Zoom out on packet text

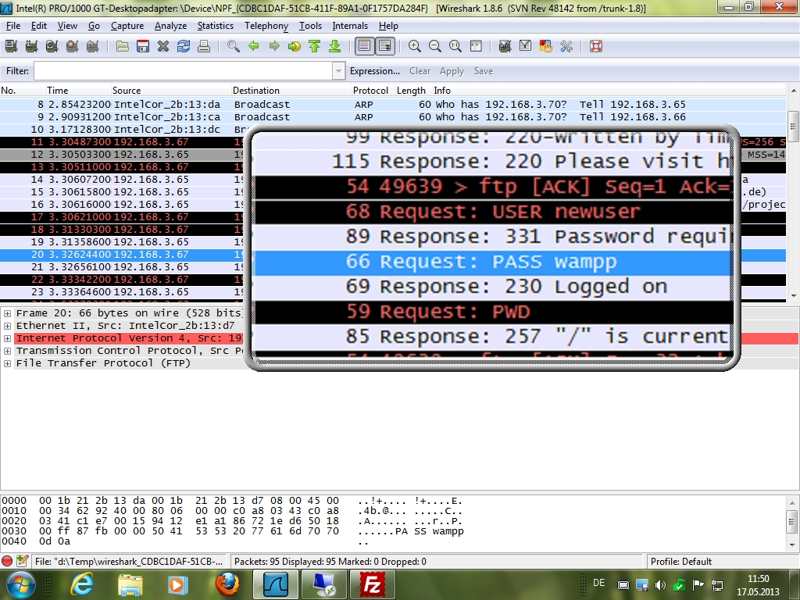point(435,47)
